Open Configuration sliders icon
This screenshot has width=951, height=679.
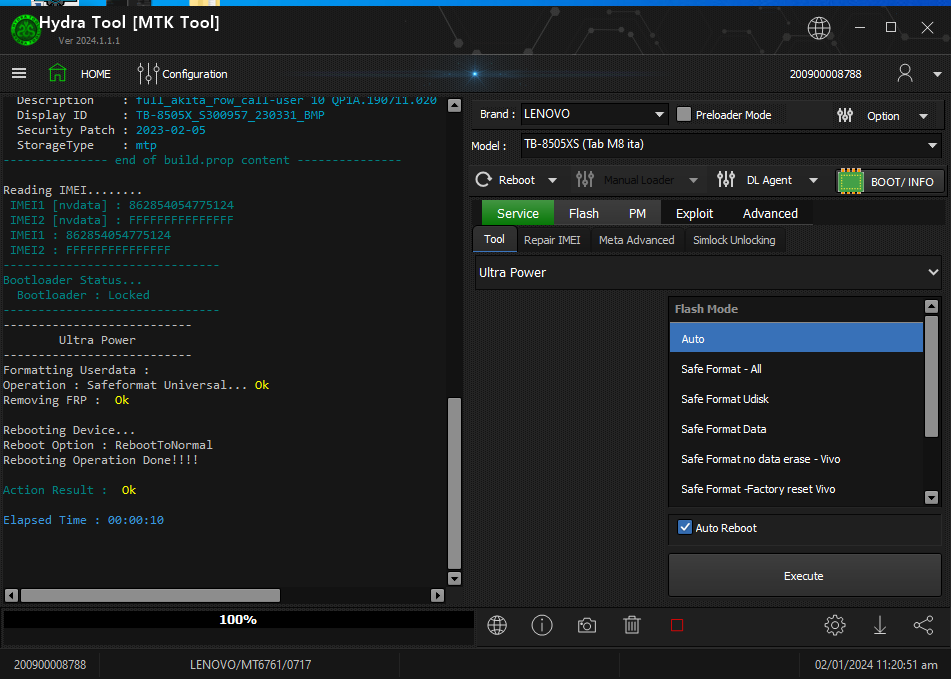[148, 74]
